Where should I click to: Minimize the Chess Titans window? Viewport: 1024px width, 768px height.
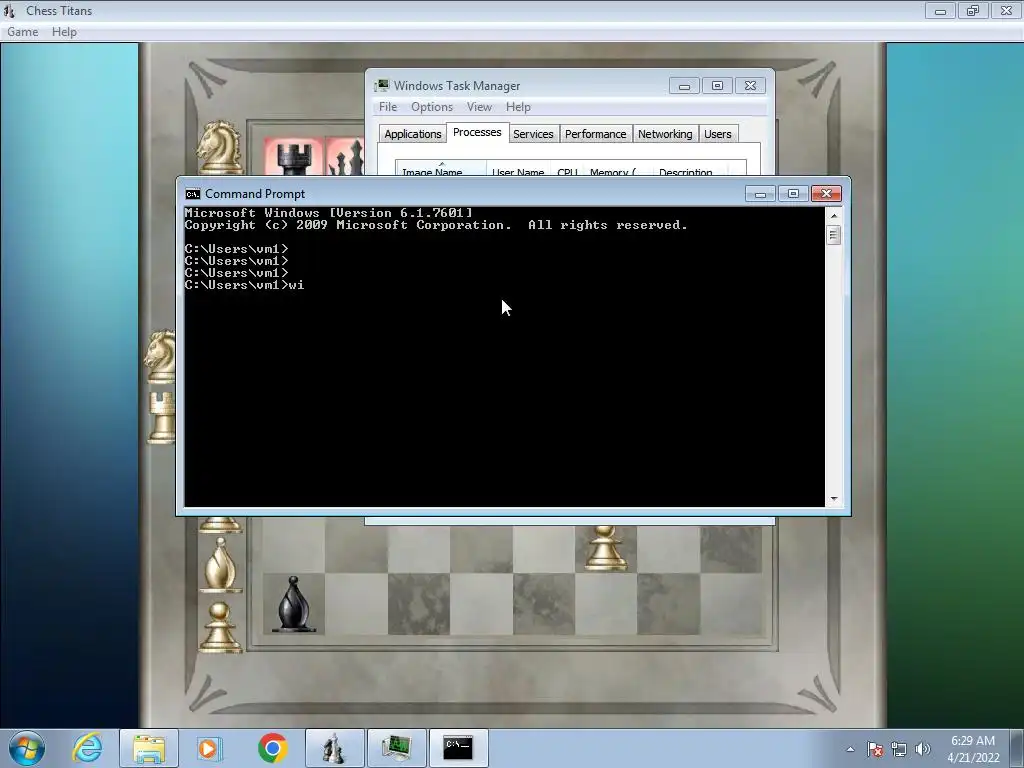[x=940, y=10]
